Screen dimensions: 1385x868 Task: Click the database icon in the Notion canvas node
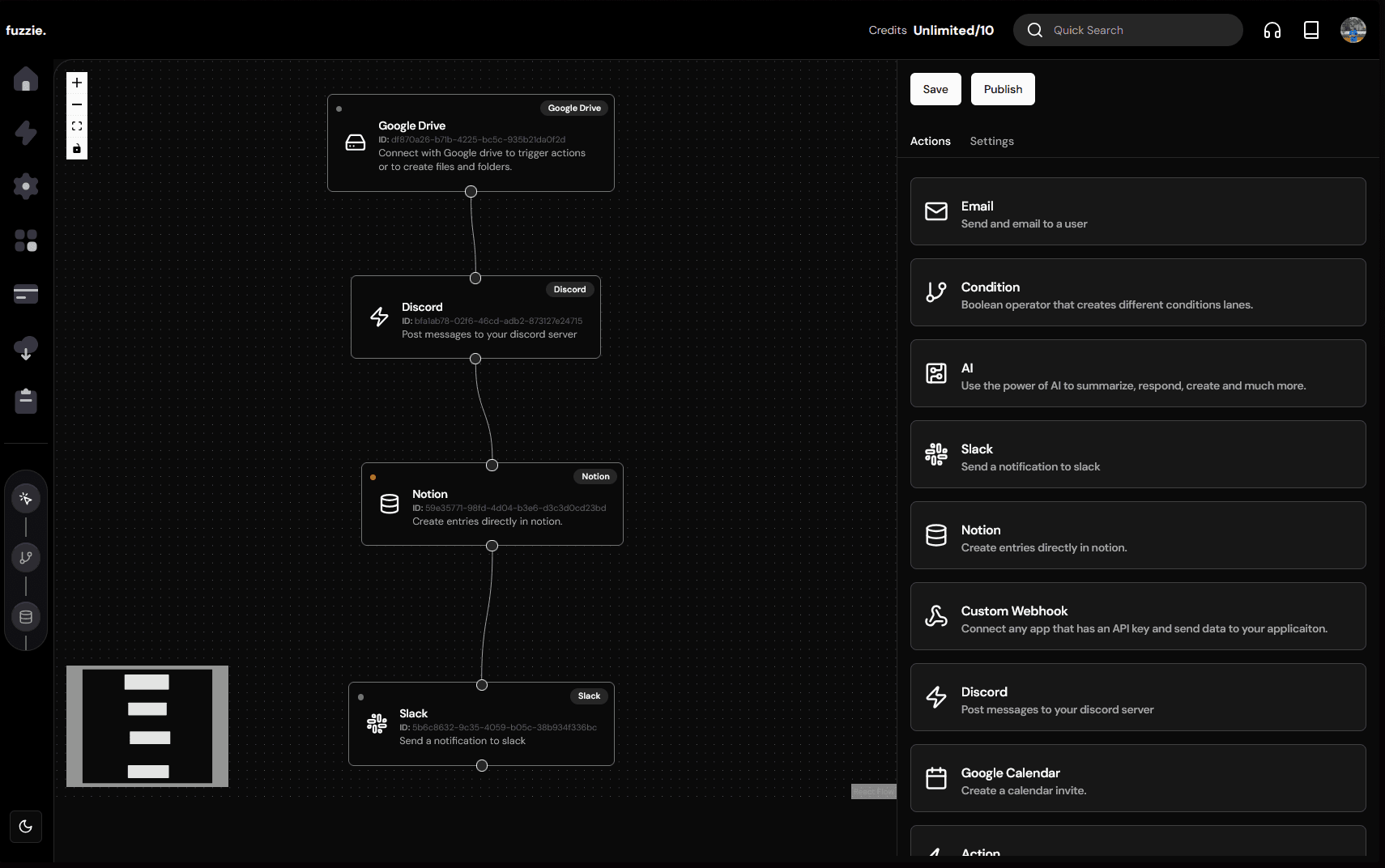pos(390,504)
